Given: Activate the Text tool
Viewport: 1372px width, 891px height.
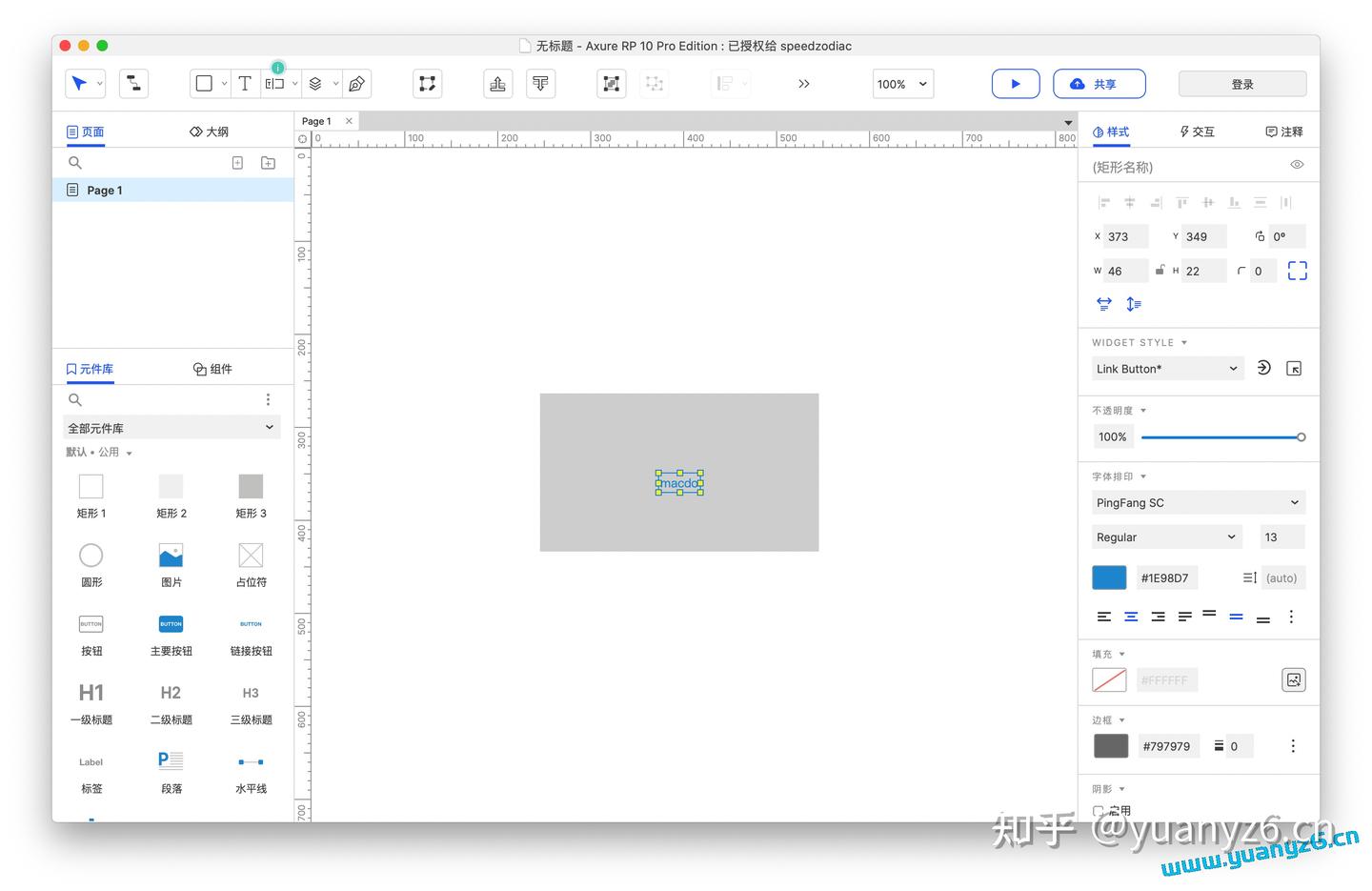Looking at the screenshot, I should click(x=245, y=84).
